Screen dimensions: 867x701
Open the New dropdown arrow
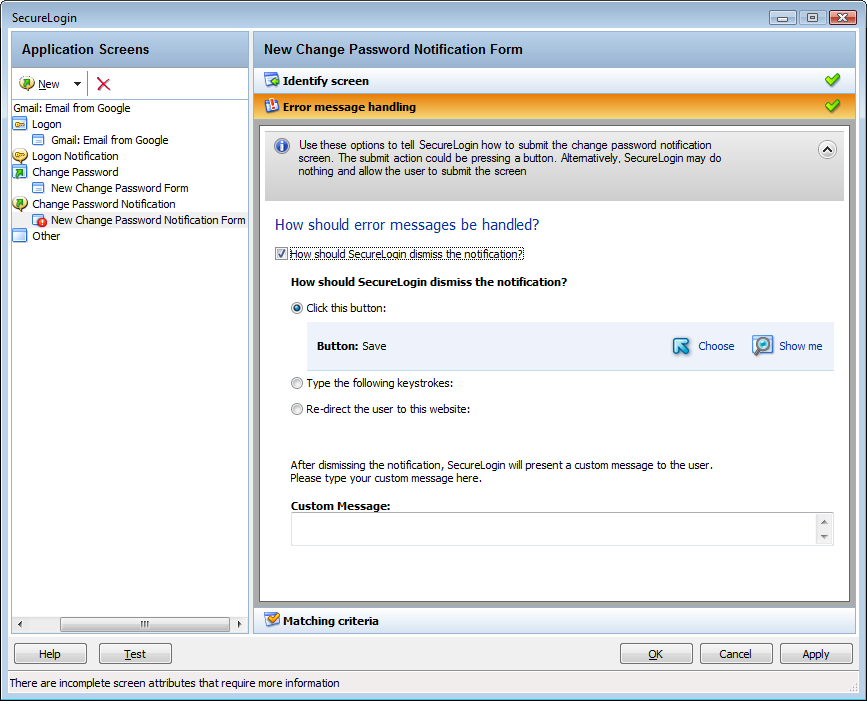click(x=77, y=84)
